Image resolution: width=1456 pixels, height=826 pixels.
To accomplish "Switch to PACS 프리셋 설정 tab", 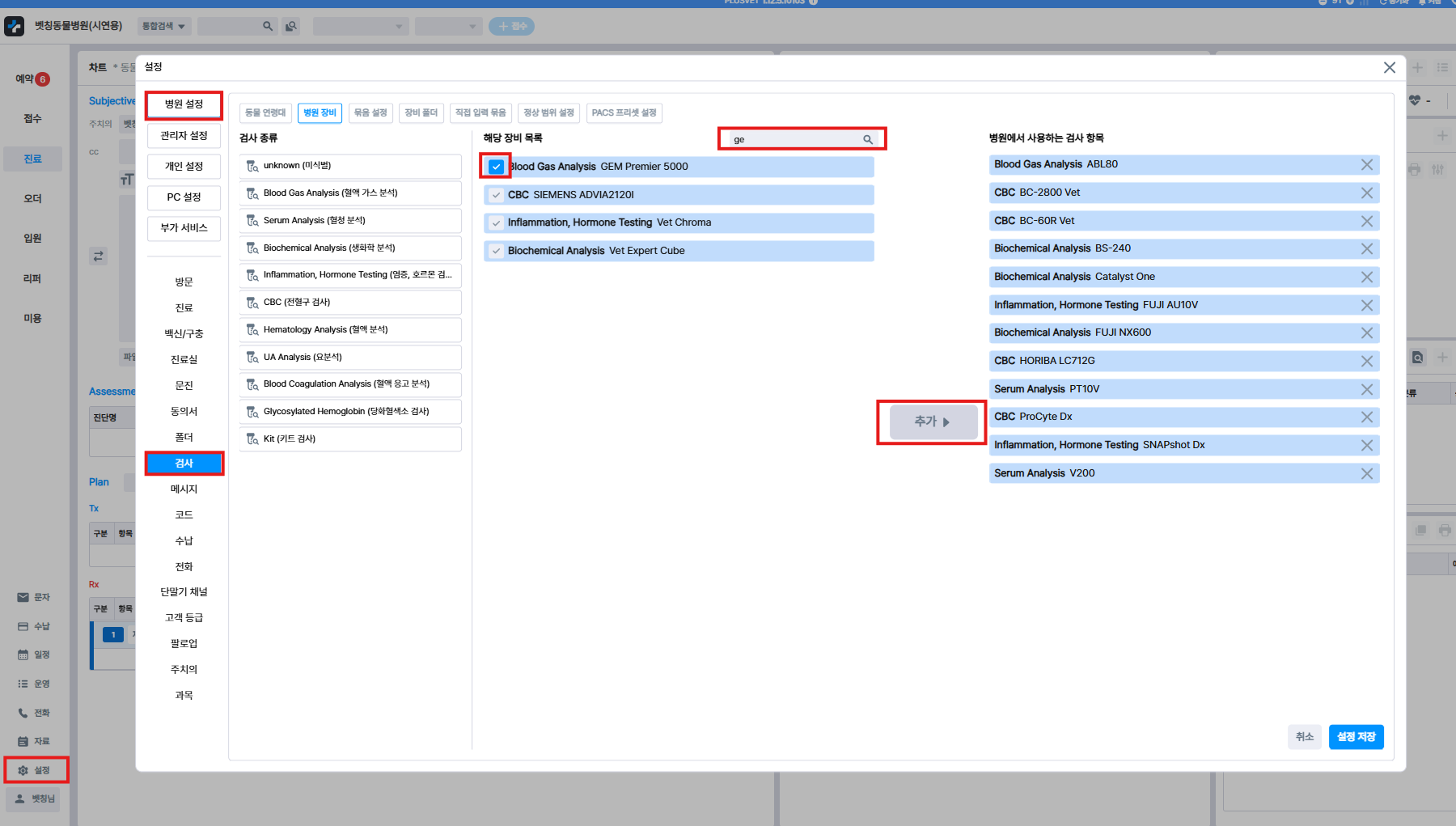I will [624, 112].
